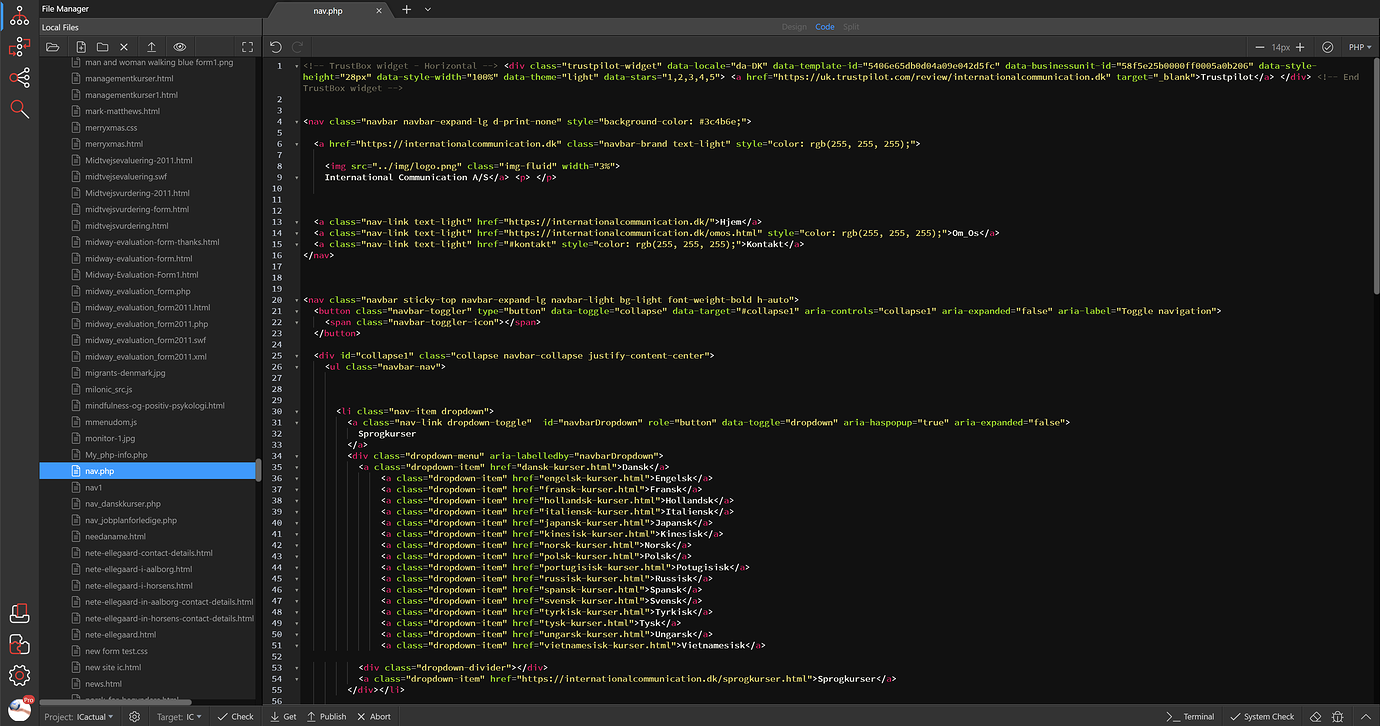The width and height of the screenshot is (1380, 726).
Task: Open the inbox tray icon in sidebar
Action: 19,613
